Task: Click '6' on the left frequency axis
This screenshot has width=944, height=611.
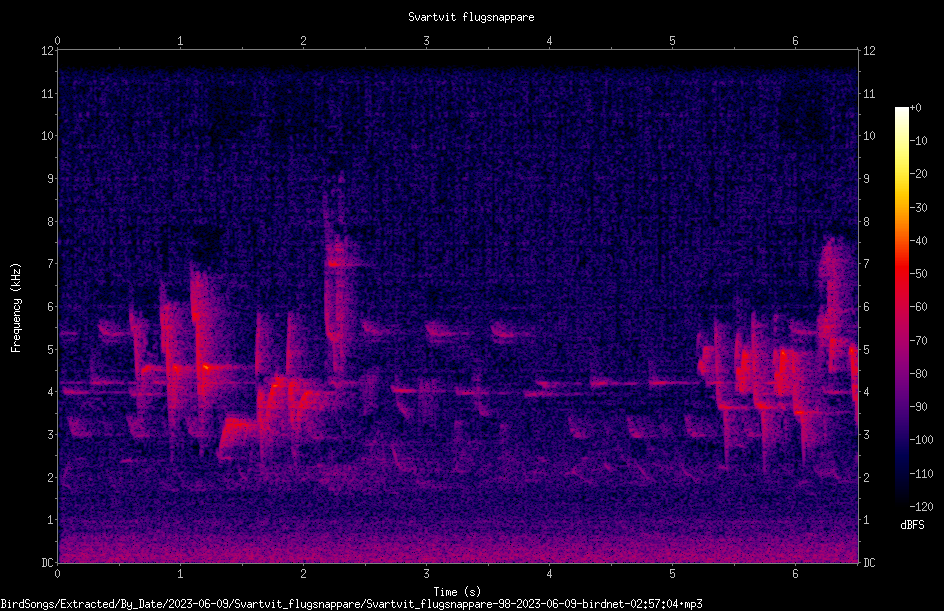Action: (50, 307)
